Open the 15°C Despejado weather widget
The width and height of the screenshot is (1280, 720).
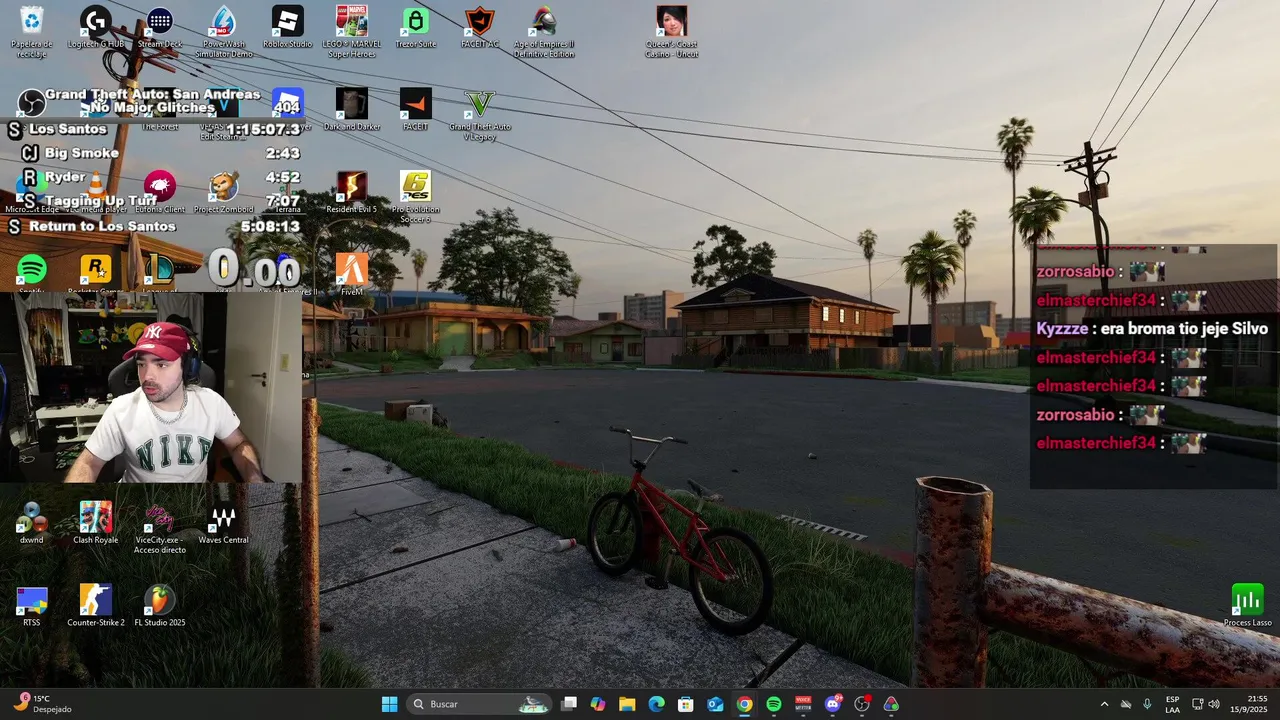coord(45,704)
